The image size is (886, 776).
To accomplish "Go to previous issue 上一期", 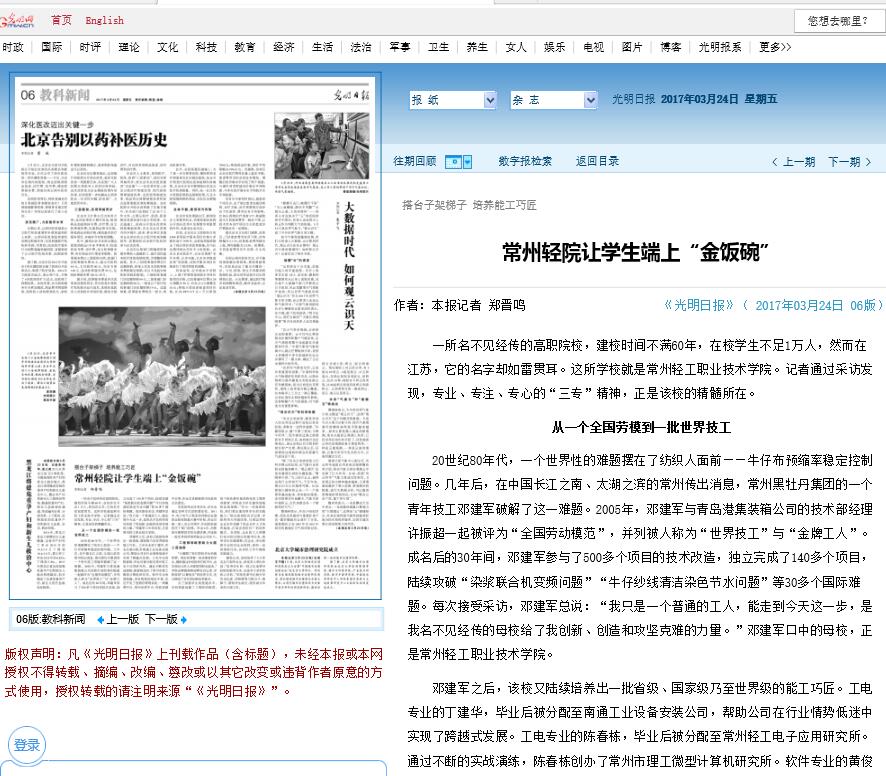I will (x=793, y=162).
